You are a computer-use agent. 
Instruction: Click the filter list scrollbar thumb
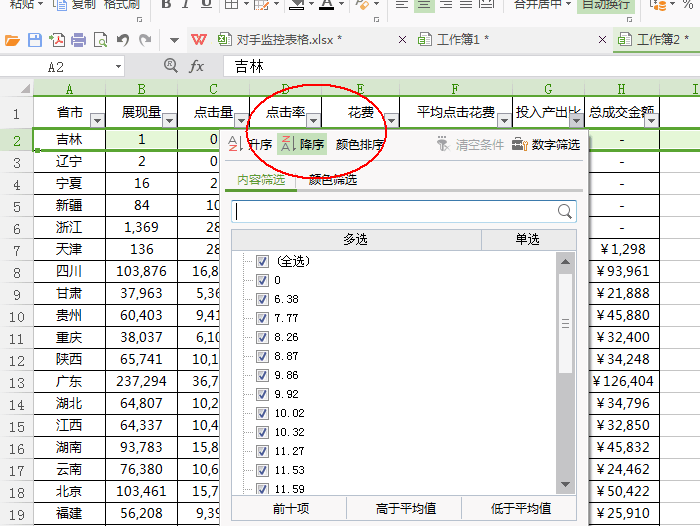coord(566,324)
